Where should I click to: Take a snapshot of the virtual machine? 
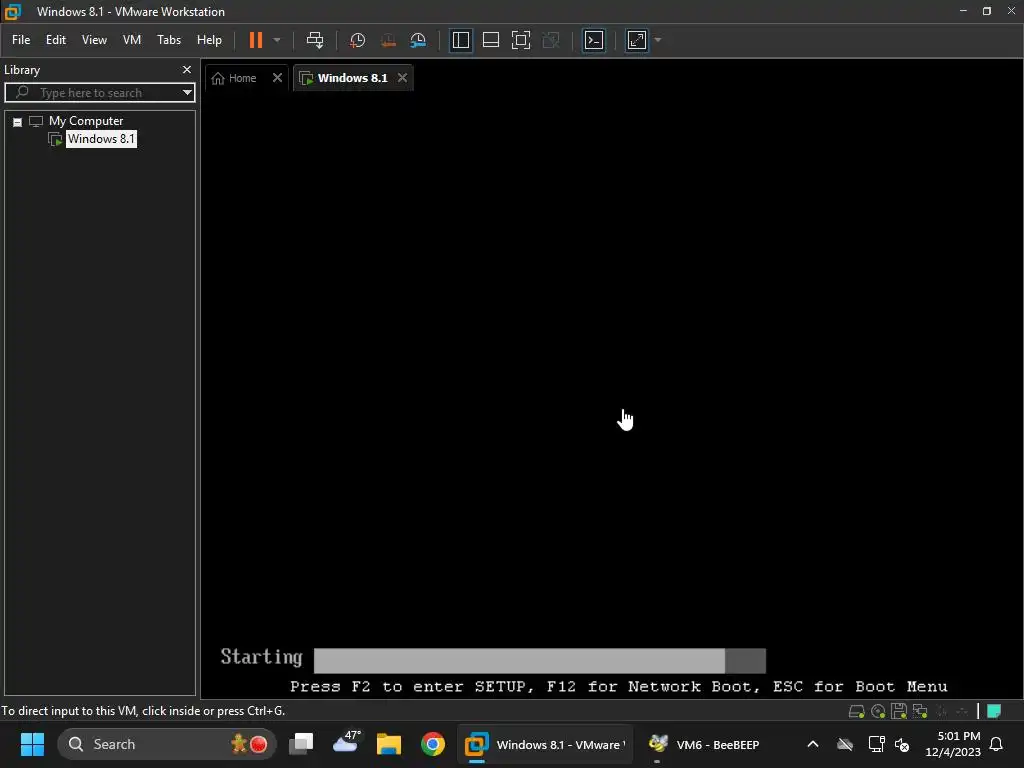(357, 40)
